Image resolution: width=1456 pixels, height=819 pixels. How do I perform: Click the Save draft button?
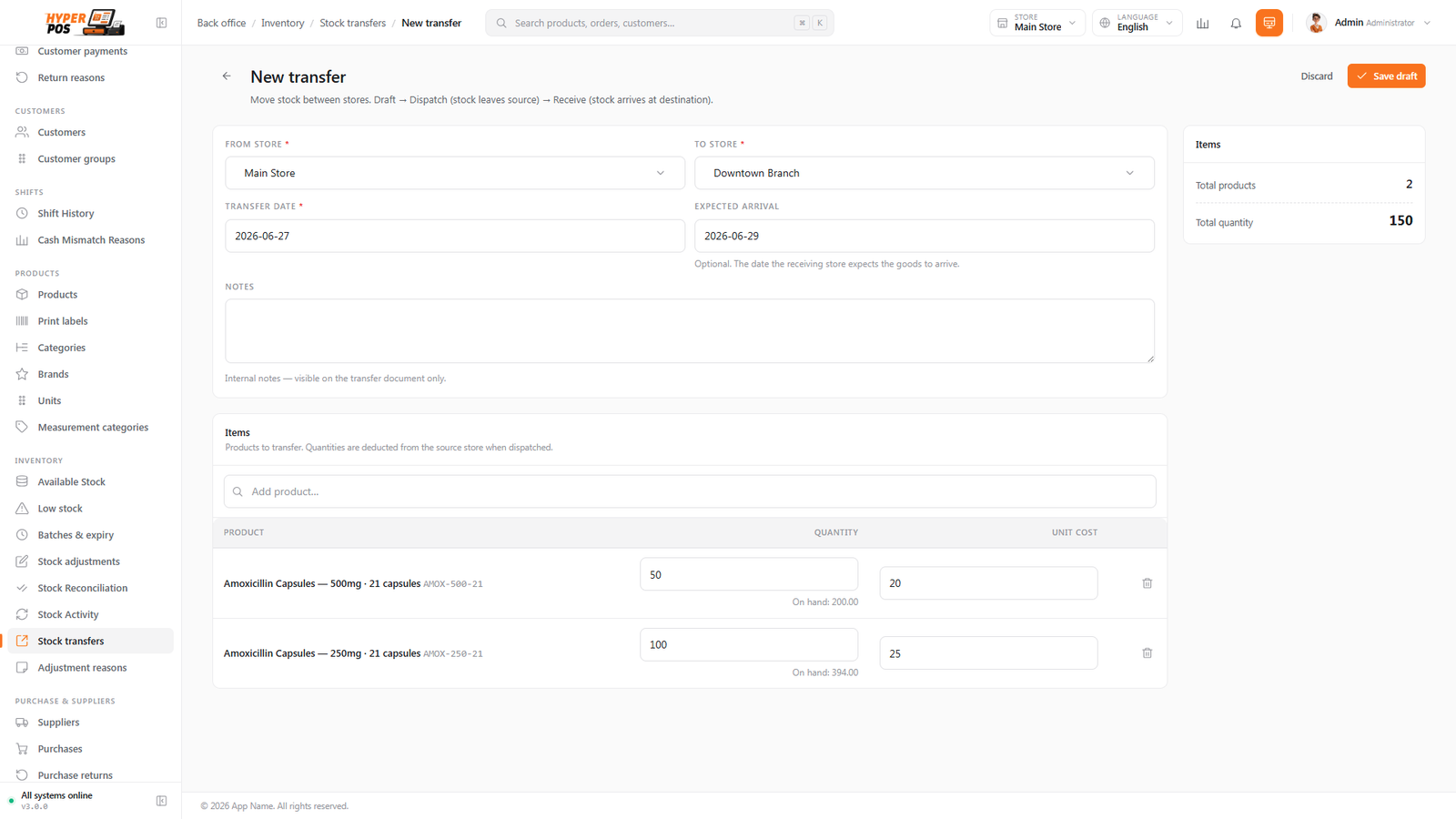point(1386,76)
